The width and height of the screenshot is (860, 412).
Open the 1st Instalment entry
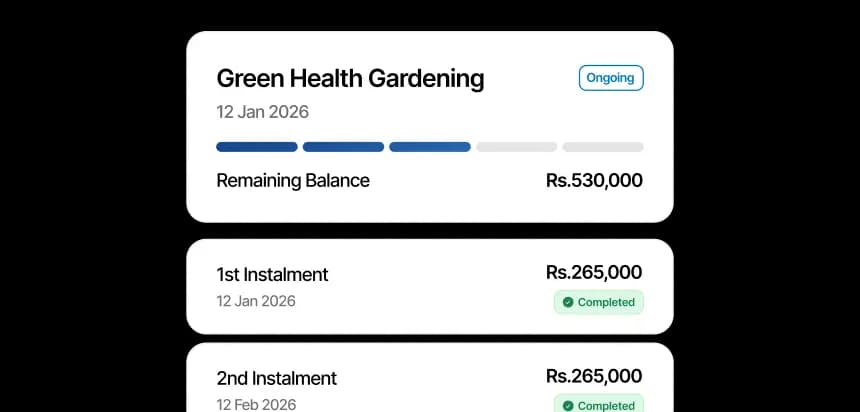point(272,274)
